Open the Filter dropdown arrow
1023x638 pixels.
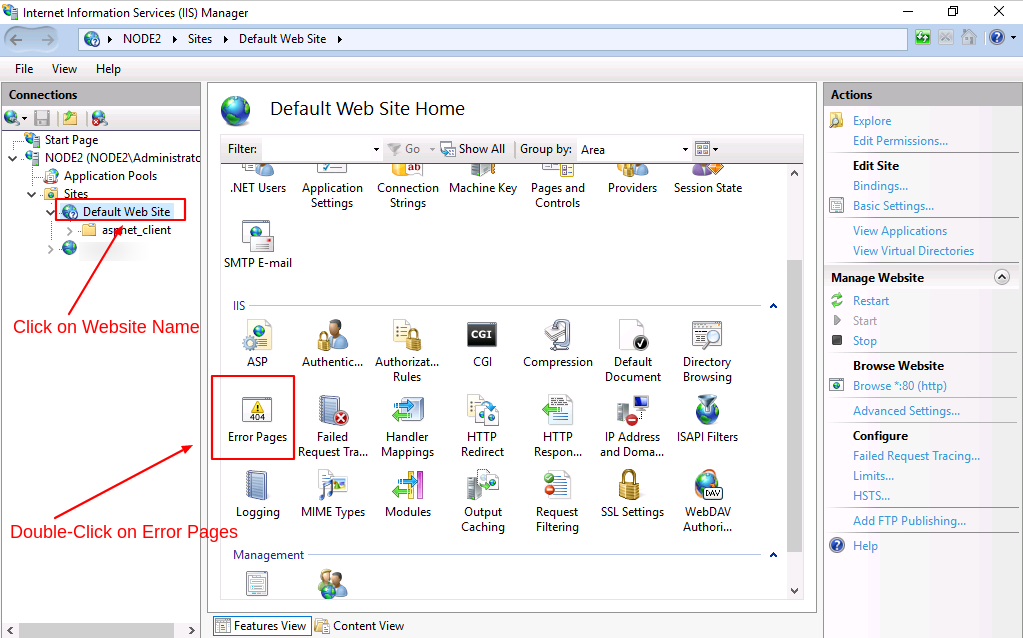(x=376, y=149)
